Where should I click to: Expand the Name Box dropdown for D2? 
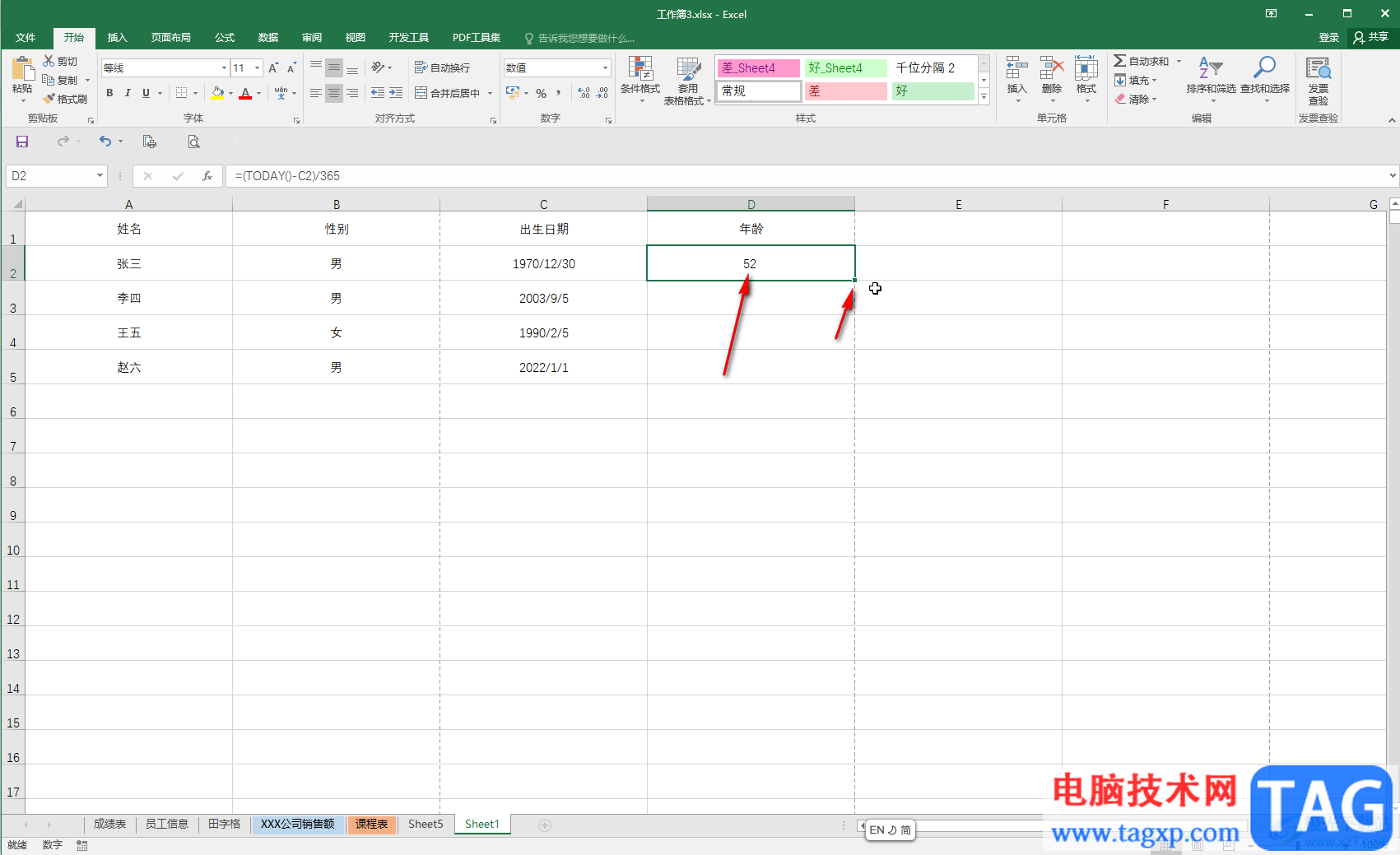tap(100, 175)
